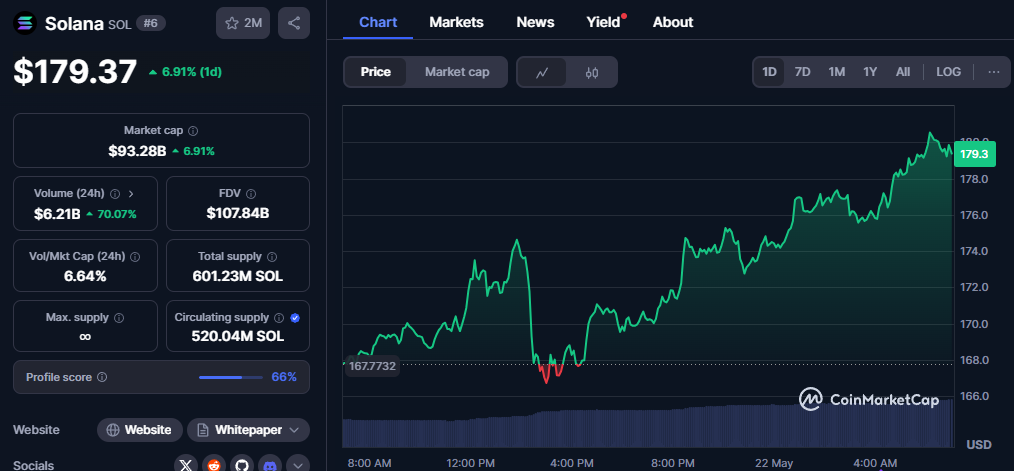This screenshot has width=1014, height=471.
Task: Open Circulating supply info icon
Action: [x=279, y=318]
